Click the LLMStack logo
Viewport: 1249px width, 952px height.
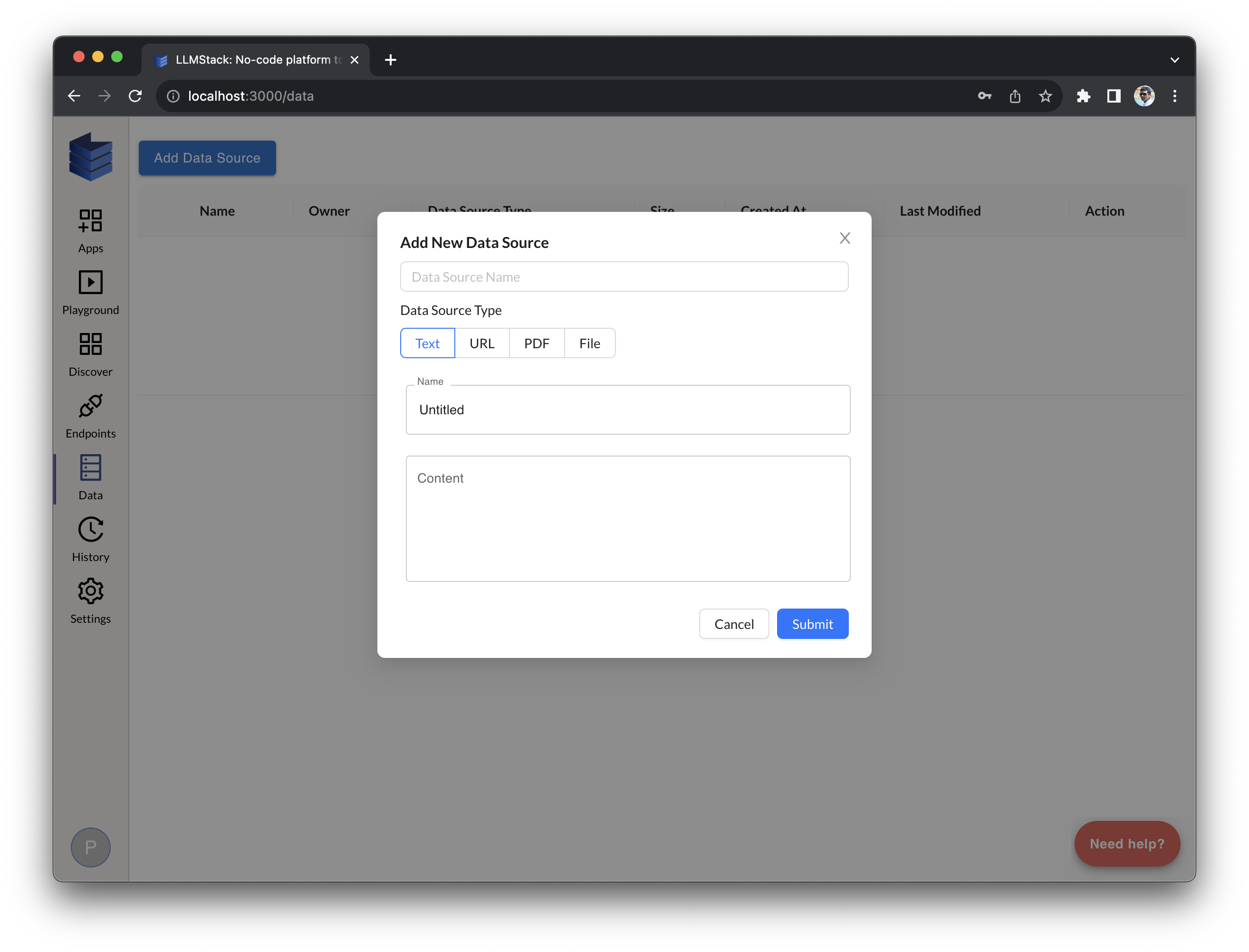pyautogui.click(x=90, y=156)
